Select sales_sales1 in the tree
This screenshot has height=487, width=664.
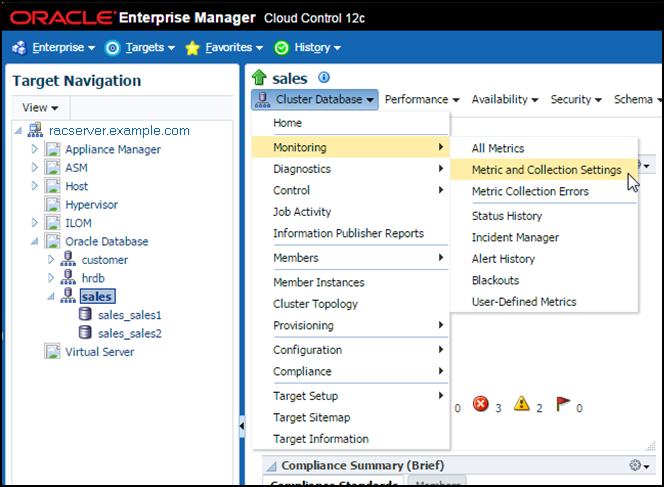coord(130,315)
